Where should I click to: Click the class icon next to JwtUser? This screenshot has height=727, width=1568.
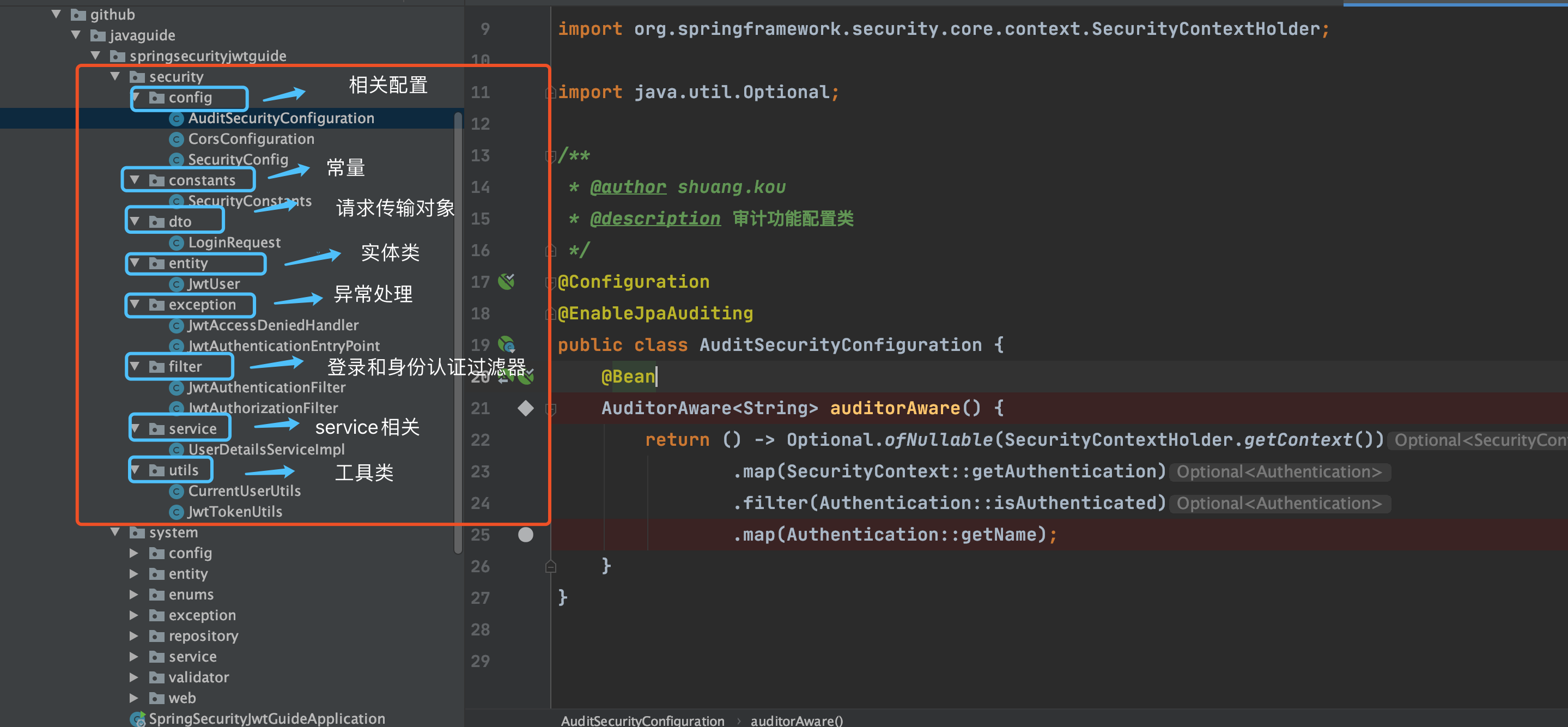(x=177, y=284)
